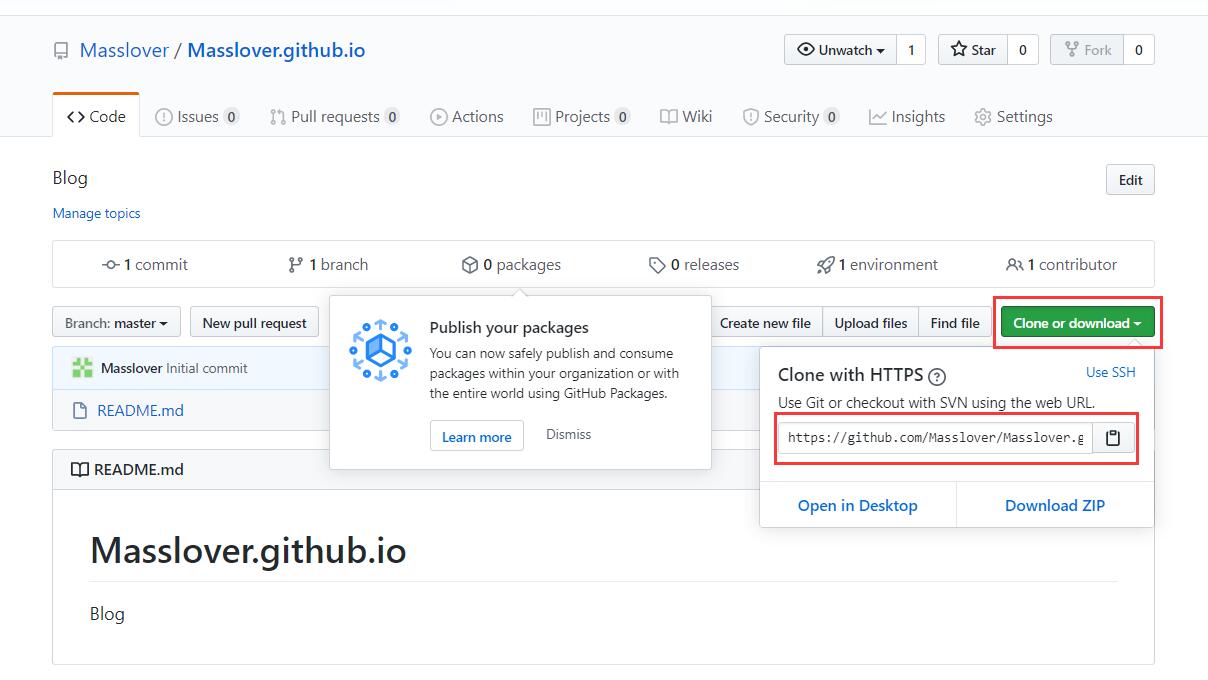Click Download ZIP
The height and width of the screenshot is (680, 1208).
pos(1055,505)
